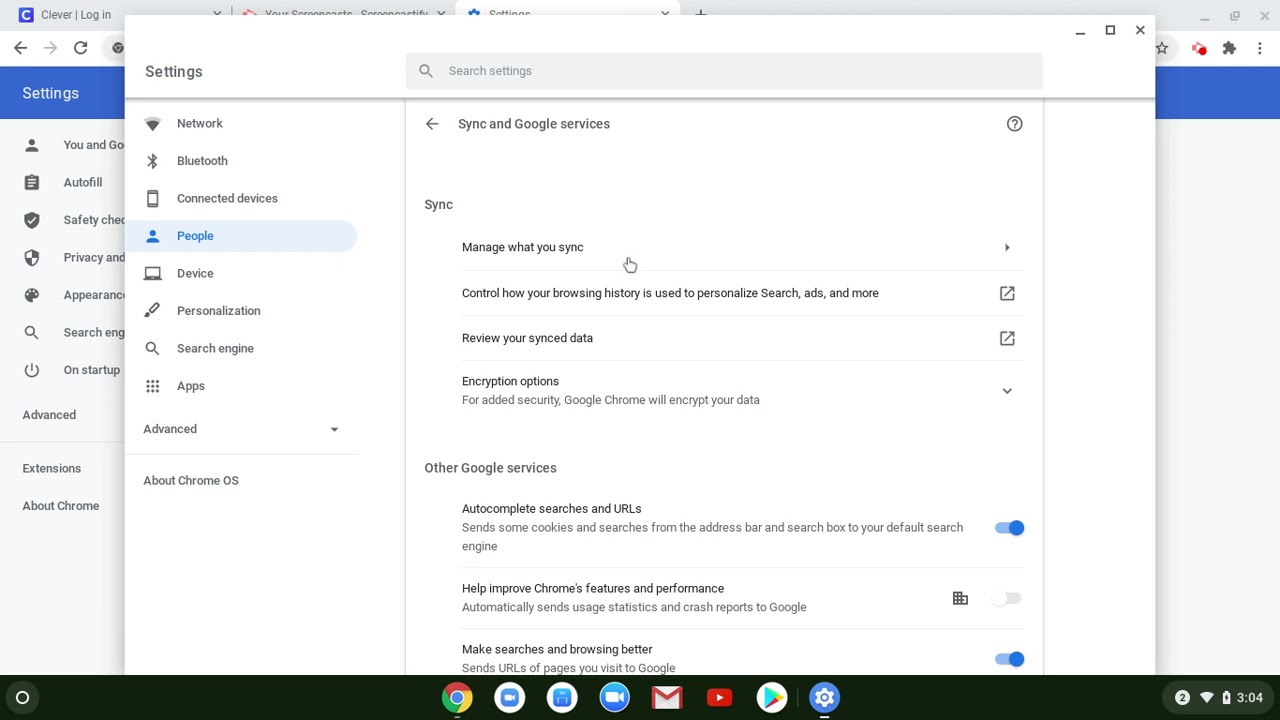Click the blue Settings gear in the shelf
Image resolution: width=1280 pixels, height=720 pixels.
824,698
